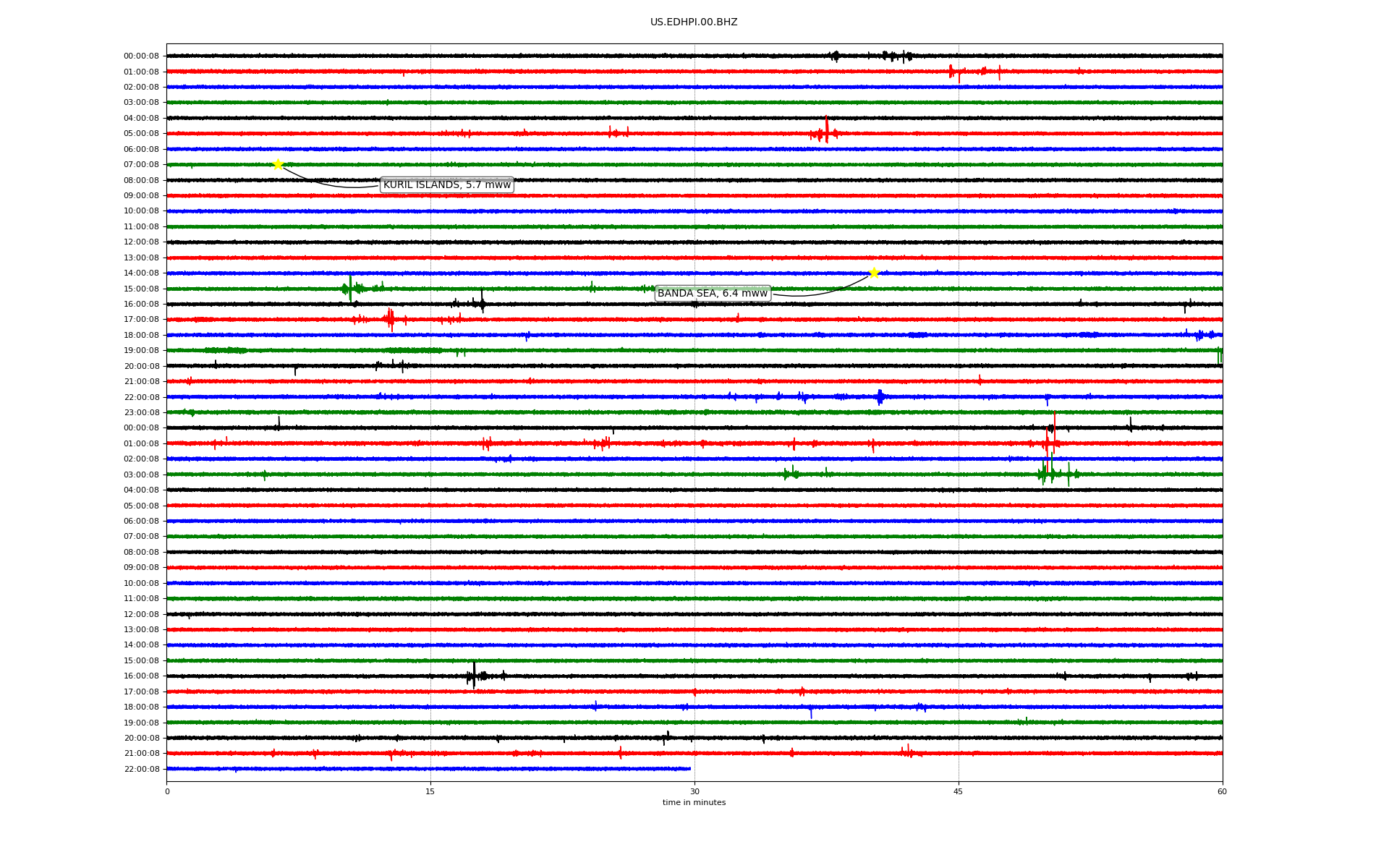Click the BANDA SEA, 6.4 mww label
This screenshot has height=868, width=1389.
tap(712, 293)
